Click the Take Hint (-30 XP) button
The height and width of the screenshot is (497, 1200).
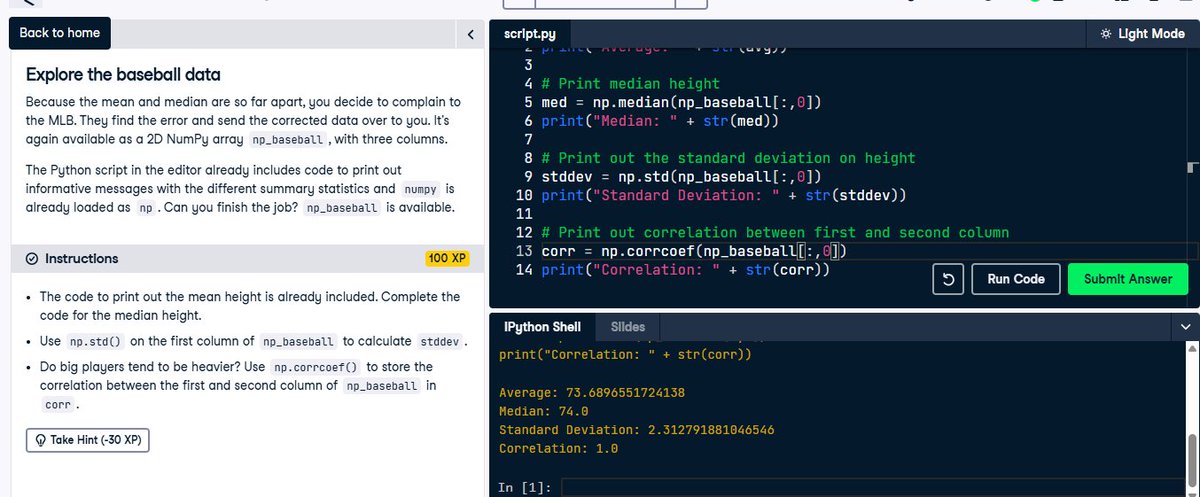(87, 440)
